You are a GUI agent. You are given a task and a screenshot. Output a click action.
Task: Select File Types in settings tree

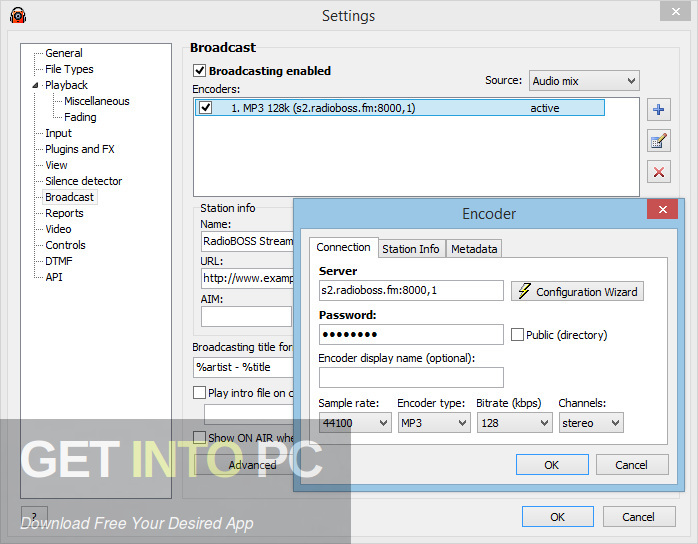(69, 69)
